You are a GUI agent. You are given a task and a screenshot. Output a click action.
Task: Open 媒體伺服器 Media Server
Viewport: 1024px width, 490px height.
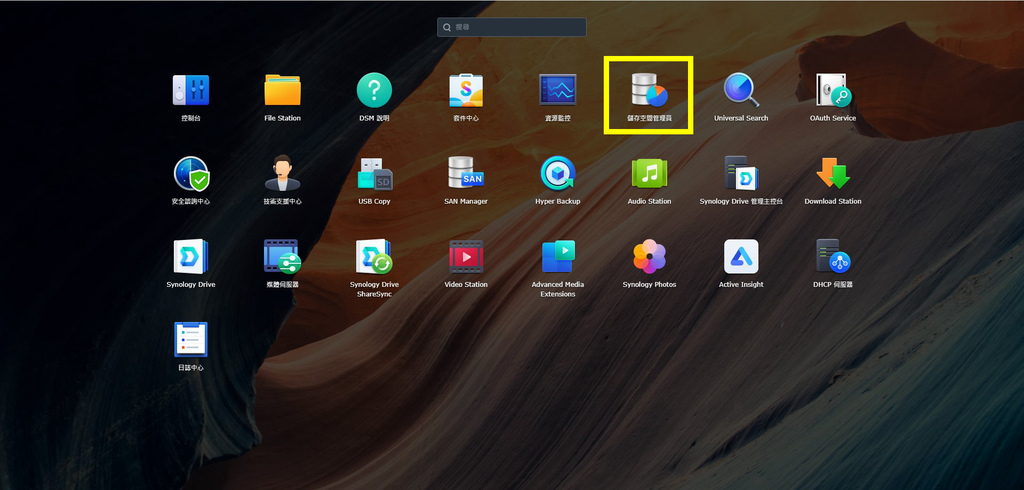[x=283, y=256]
